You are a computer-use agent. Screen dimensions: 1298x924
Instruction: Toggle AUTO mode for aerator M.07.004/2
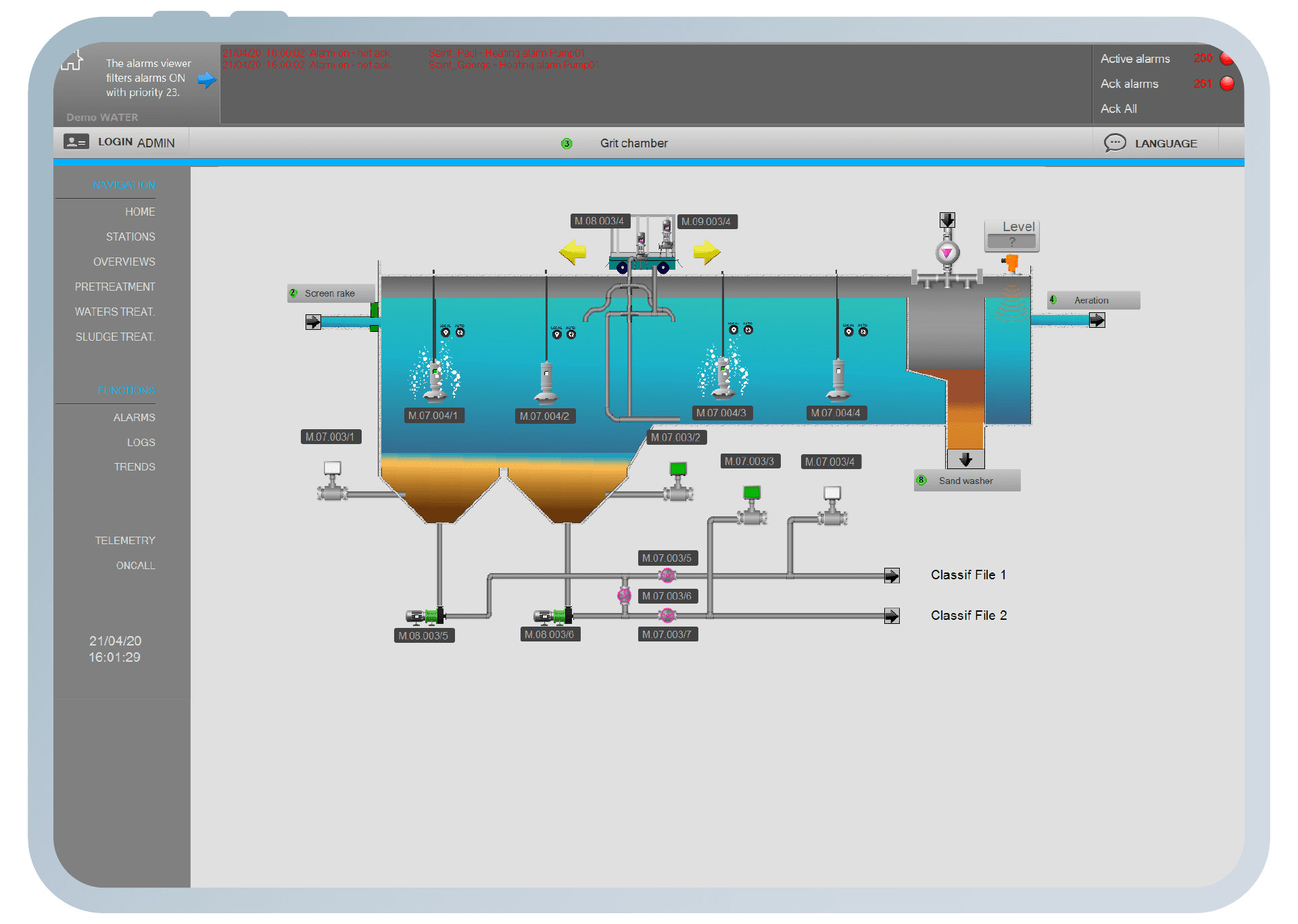(571, 334)
